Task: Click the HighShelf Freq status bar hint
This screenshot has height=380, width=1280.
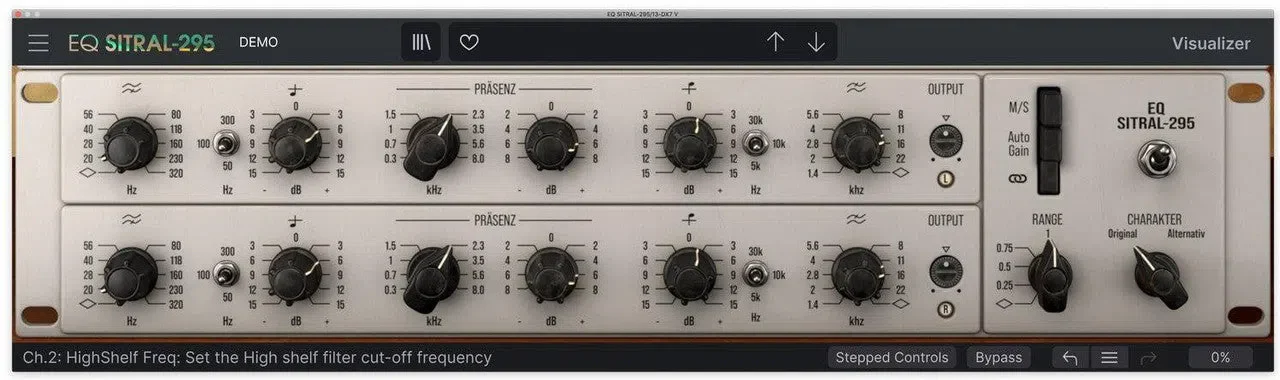Action: pos(257,357)
